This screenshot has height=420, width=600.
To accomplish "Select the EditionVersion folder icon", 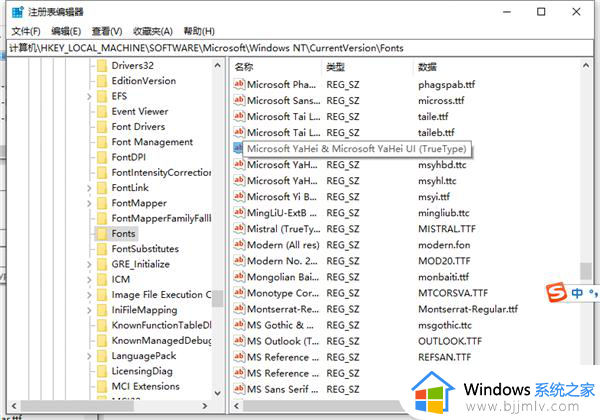I will pyautogui.click(x=102, y=81).
